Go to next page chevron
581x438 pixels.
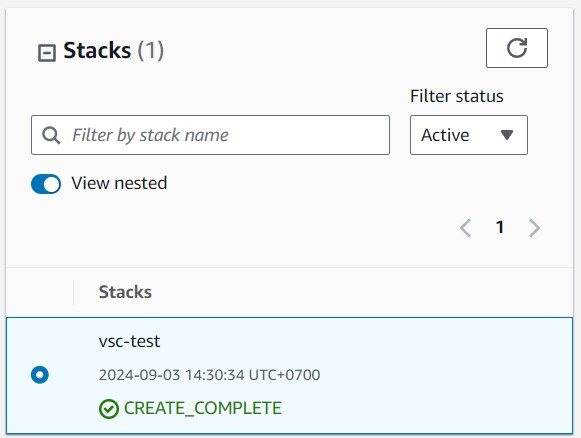534,228
